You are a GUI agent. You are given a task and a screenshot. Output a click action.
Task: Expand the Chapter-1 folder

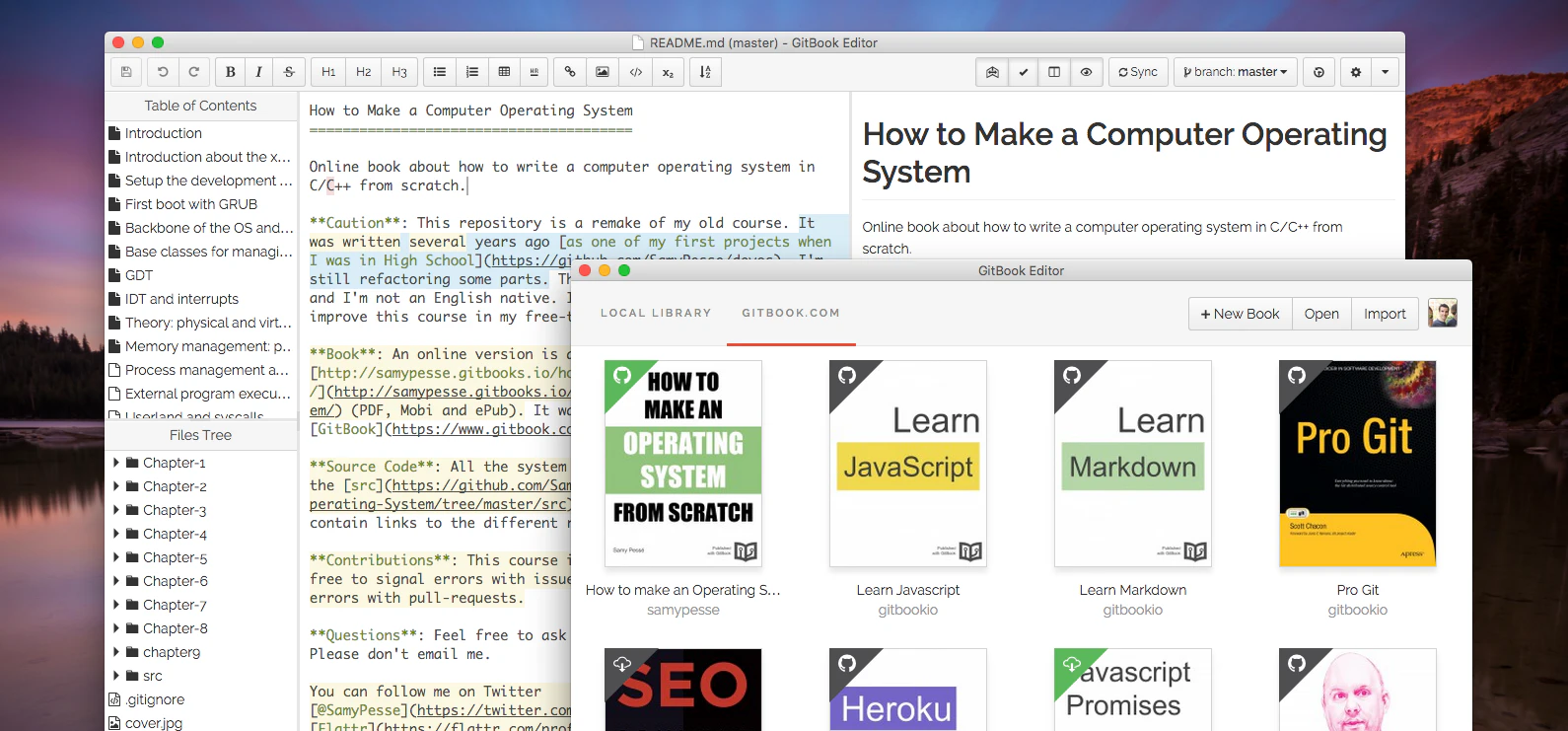pyautogui.click(x=116, y=463)
